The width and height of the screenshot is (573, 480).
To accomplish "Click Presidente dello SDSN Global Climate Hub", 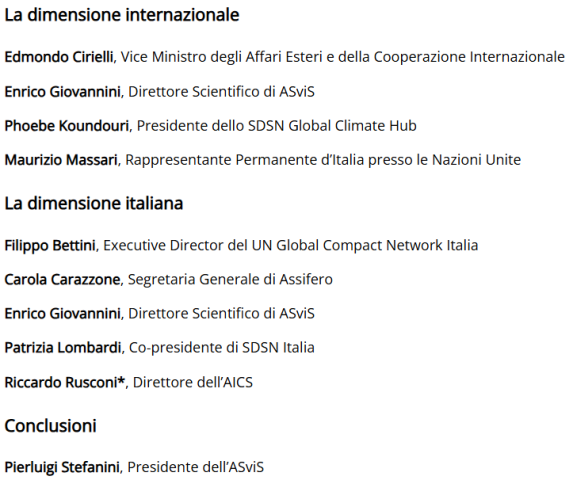I will point(277,126).
